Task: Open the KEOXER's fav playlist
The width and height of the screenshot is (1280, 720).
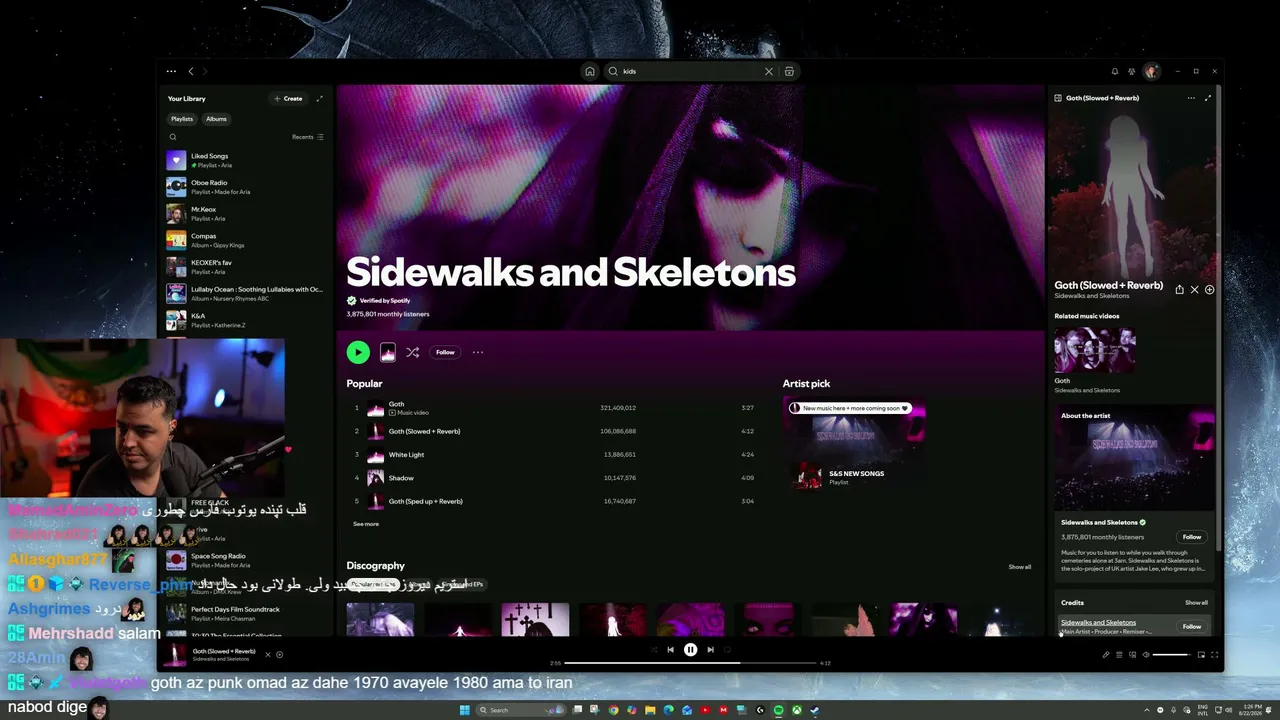Action: pyautogui.click(x=246, y=267)
